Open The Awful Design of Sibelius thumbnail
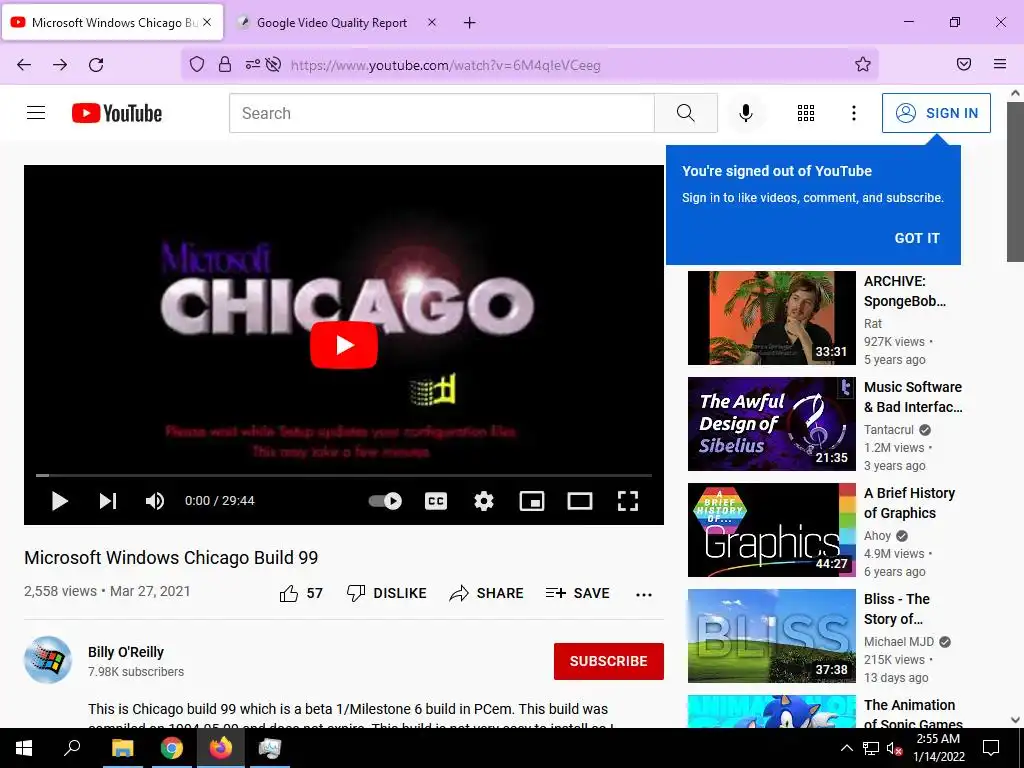 (771, 424)
